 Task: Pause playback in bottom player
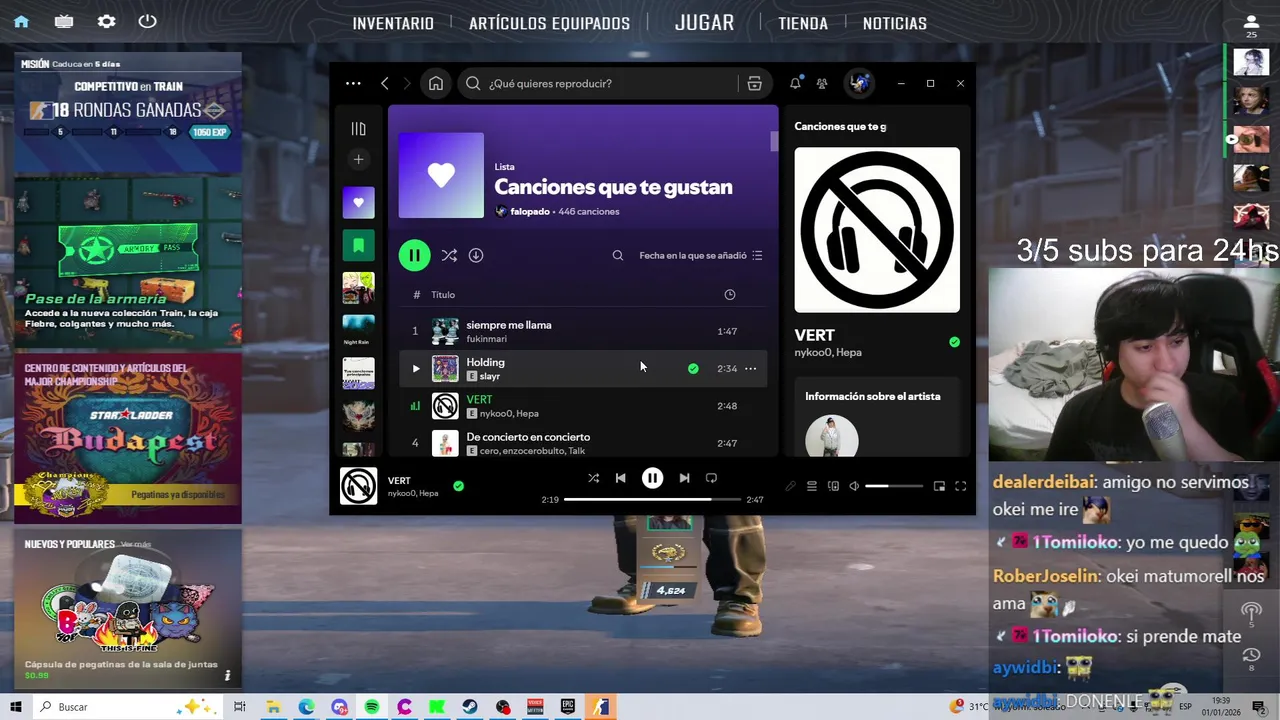click(x=652, y=478)
